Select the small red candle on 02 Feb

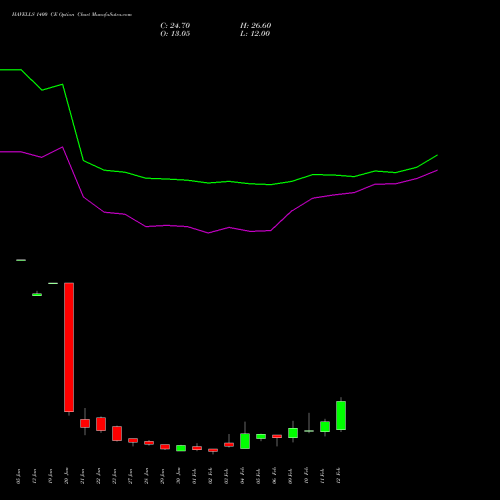(x=213, y=450)
